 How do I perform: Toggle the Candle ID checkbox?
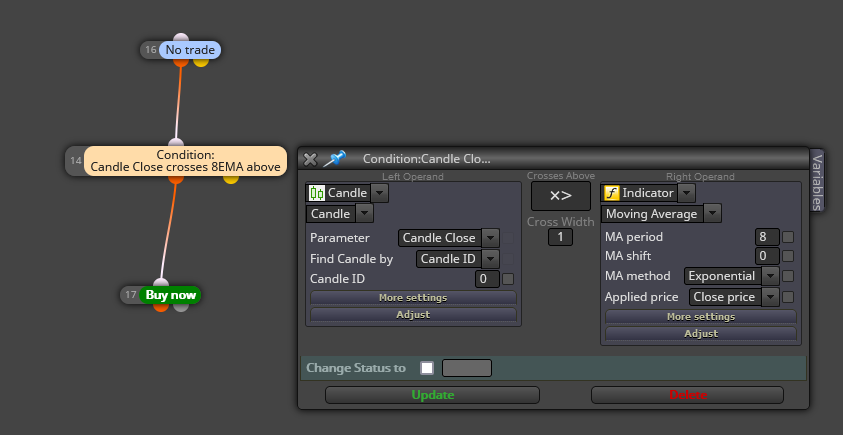(508, 279)
